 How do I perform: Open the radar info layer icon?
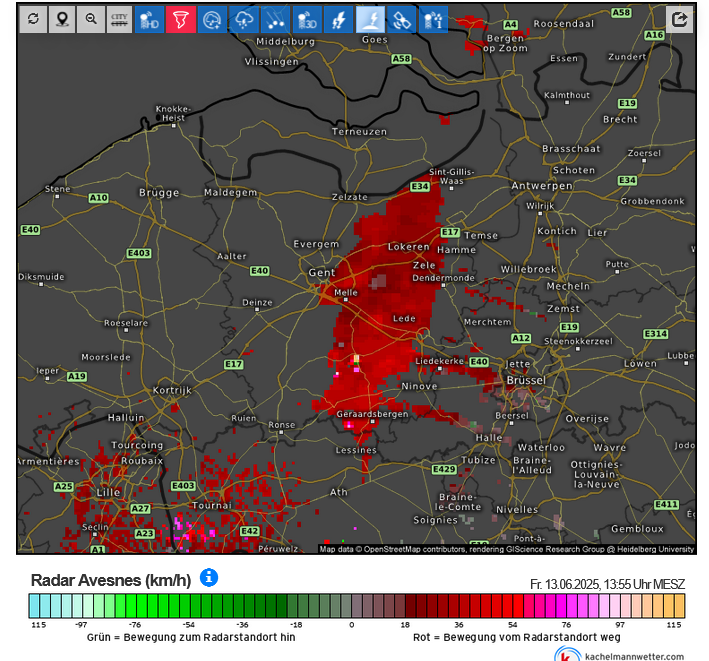tap(432, 19)
